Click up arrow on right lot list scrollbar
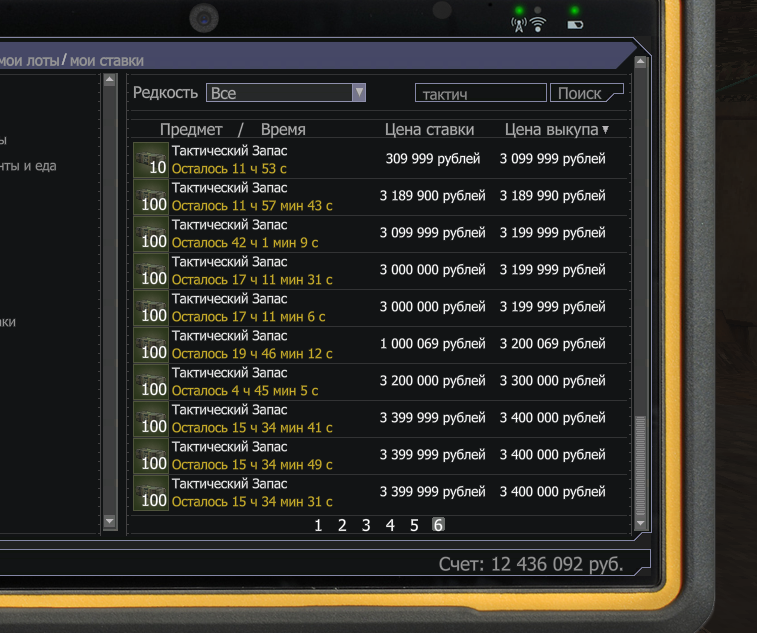 point(640,62)
